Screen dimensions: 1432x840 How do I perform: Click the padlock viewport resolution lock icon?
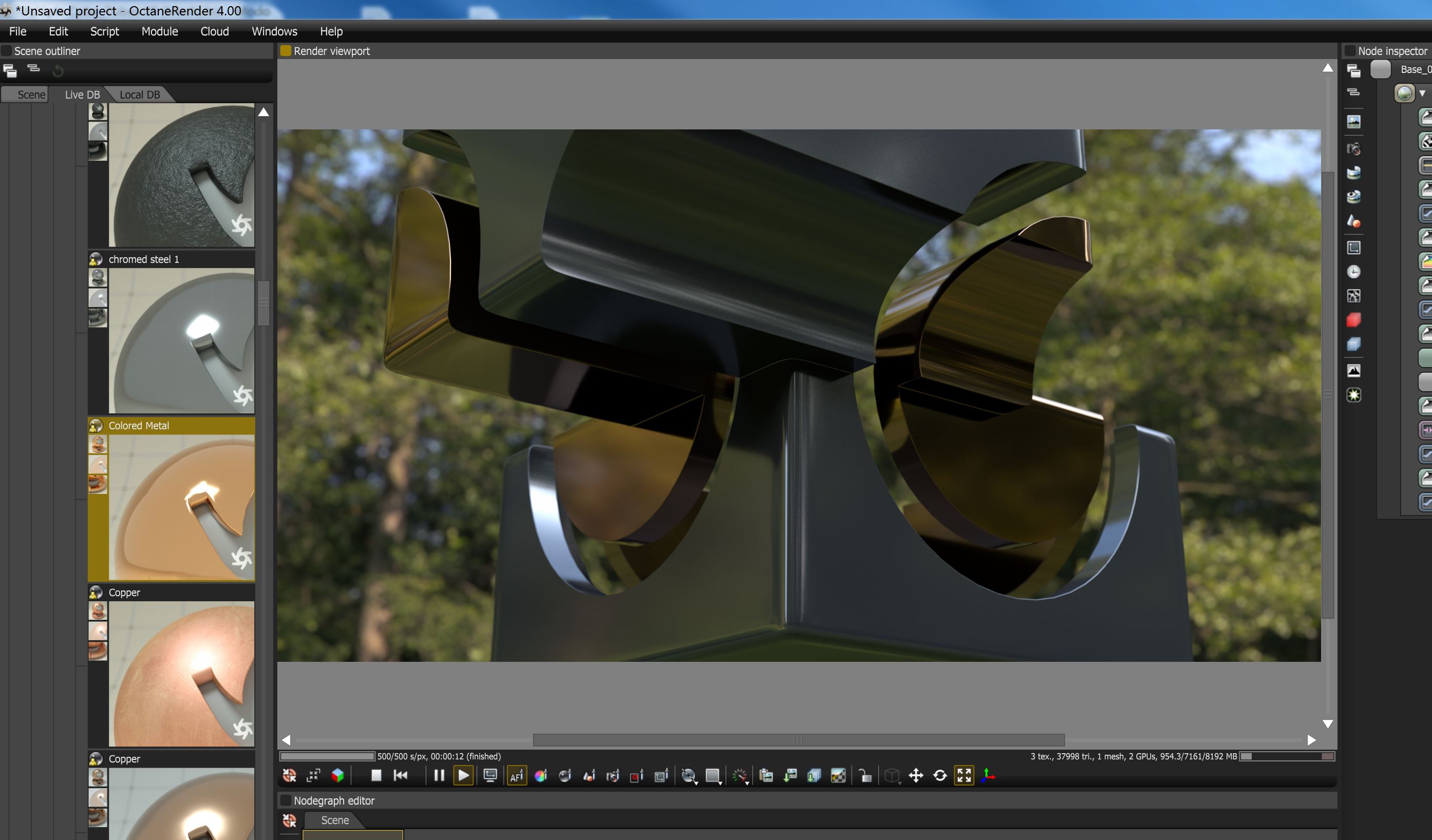865,776
